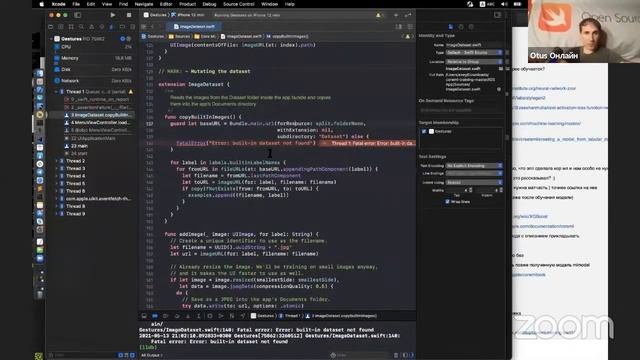The height and width of the screenshot is (360, 640).
Task: Click the Name field in Identity and Type
Action: [x=474, y=45]
